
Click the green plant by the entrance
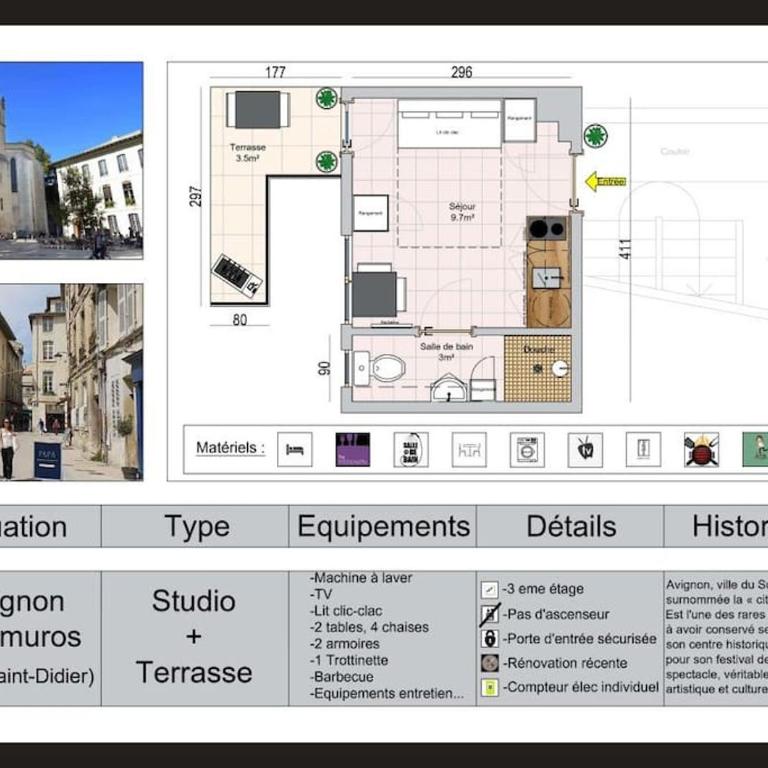[596, 136]
